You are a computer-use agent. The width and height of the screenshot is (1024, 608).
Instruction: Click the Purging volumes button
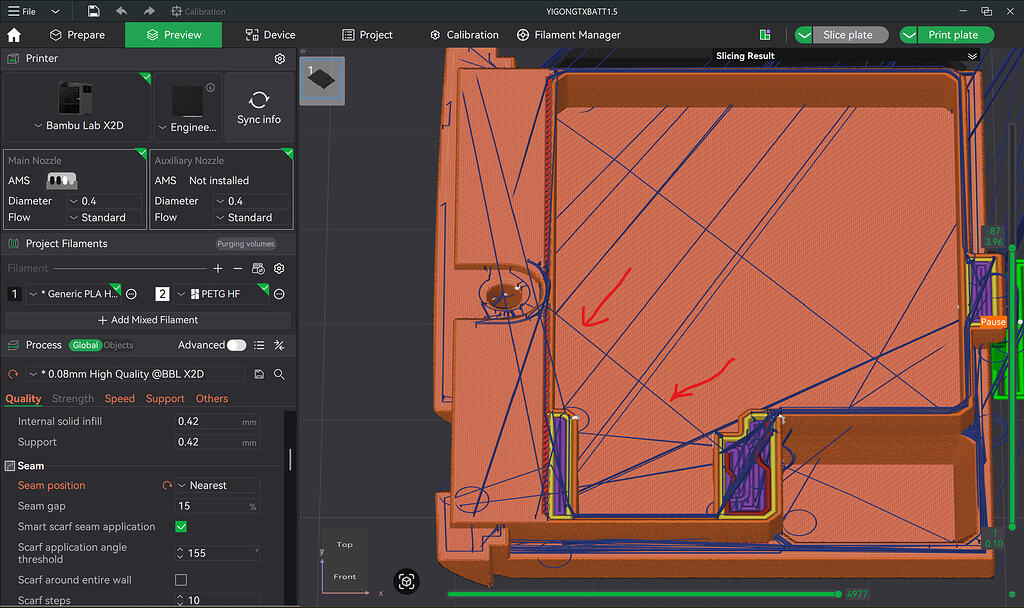click(x=246, y=244)
